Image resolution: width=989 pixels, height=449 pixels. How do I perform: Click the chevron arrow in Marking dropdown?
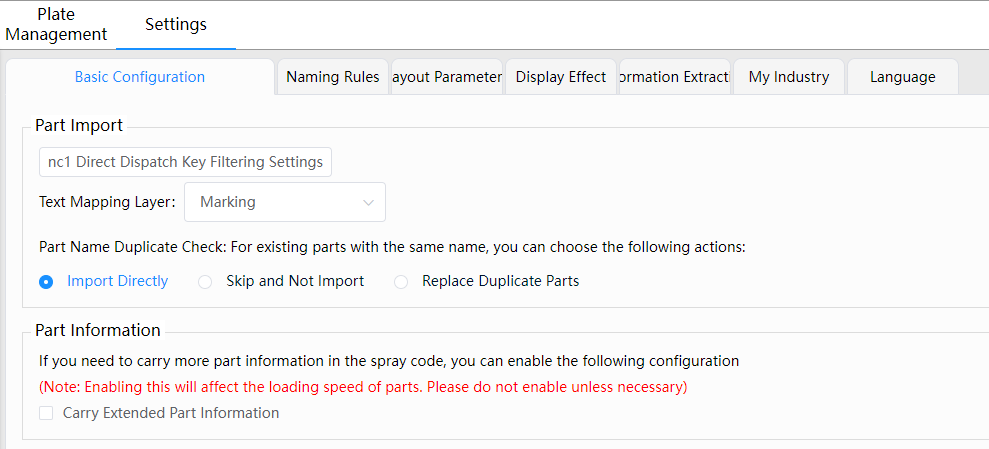click(368, 202)
